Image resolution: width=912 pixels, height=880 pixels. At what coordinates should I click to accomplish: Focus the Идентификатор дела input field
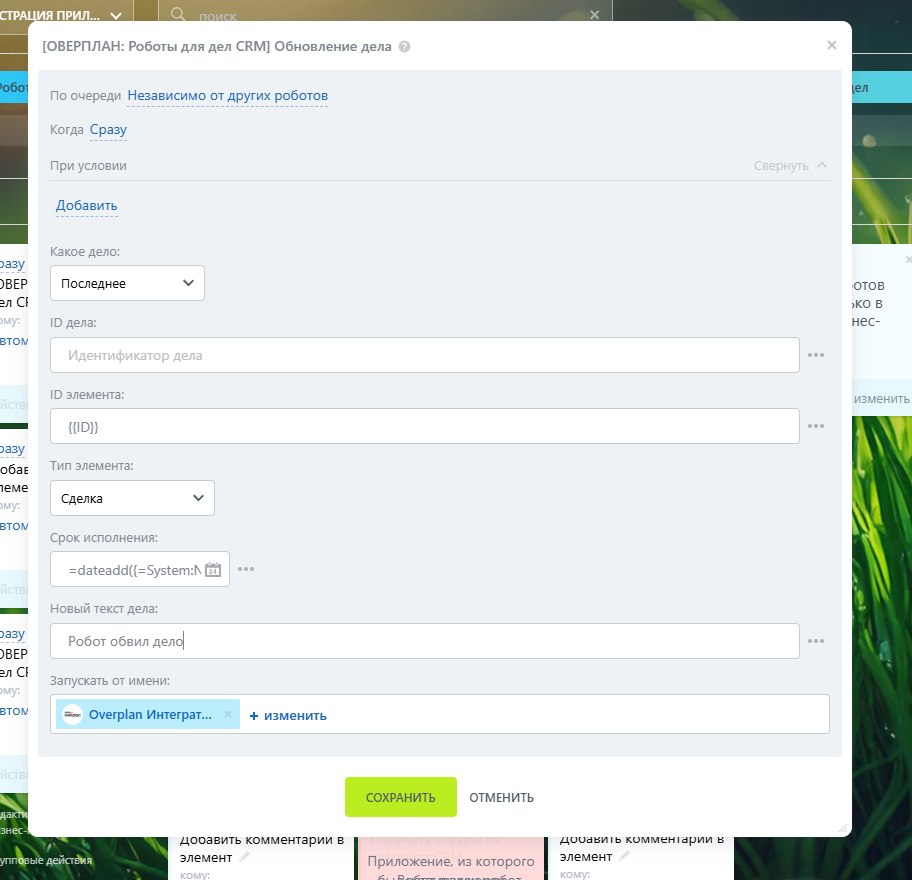pyautogui.click(x=424, y=355)
